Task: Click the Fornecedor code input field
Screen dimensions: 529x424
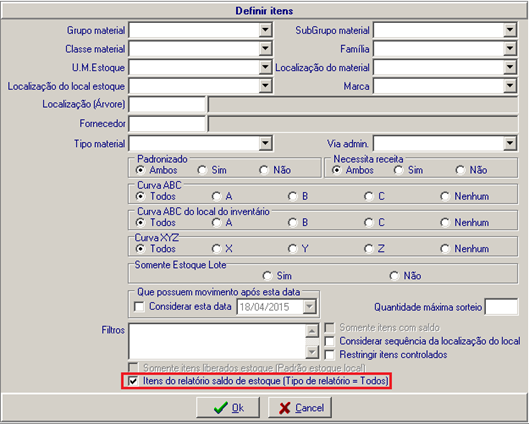Action: click(x=167, y=124)
